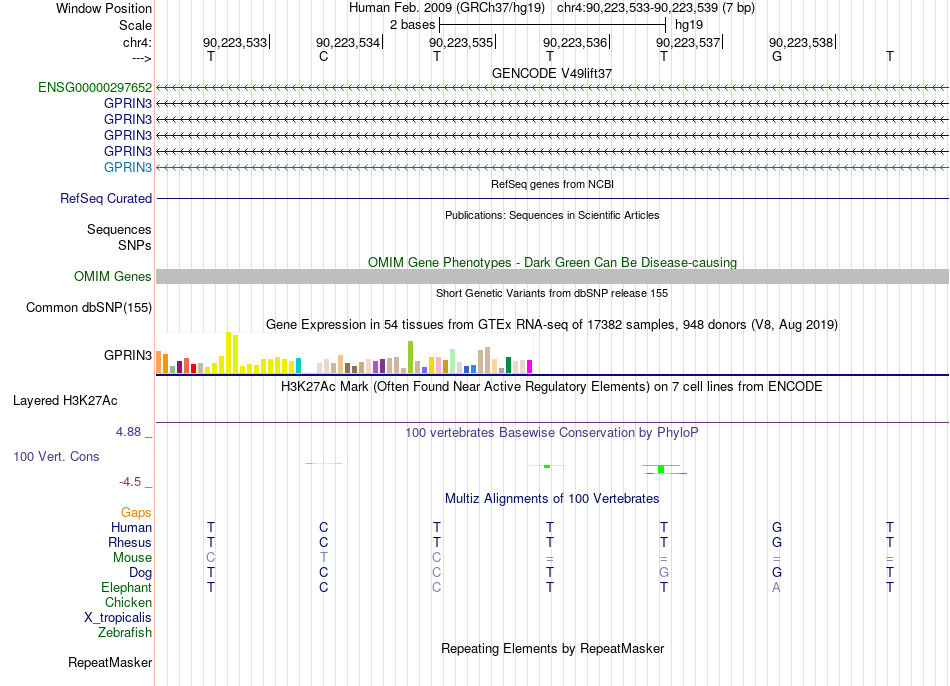Select the OMIM Genes track label
950x686 pixels.
(113, 276)
